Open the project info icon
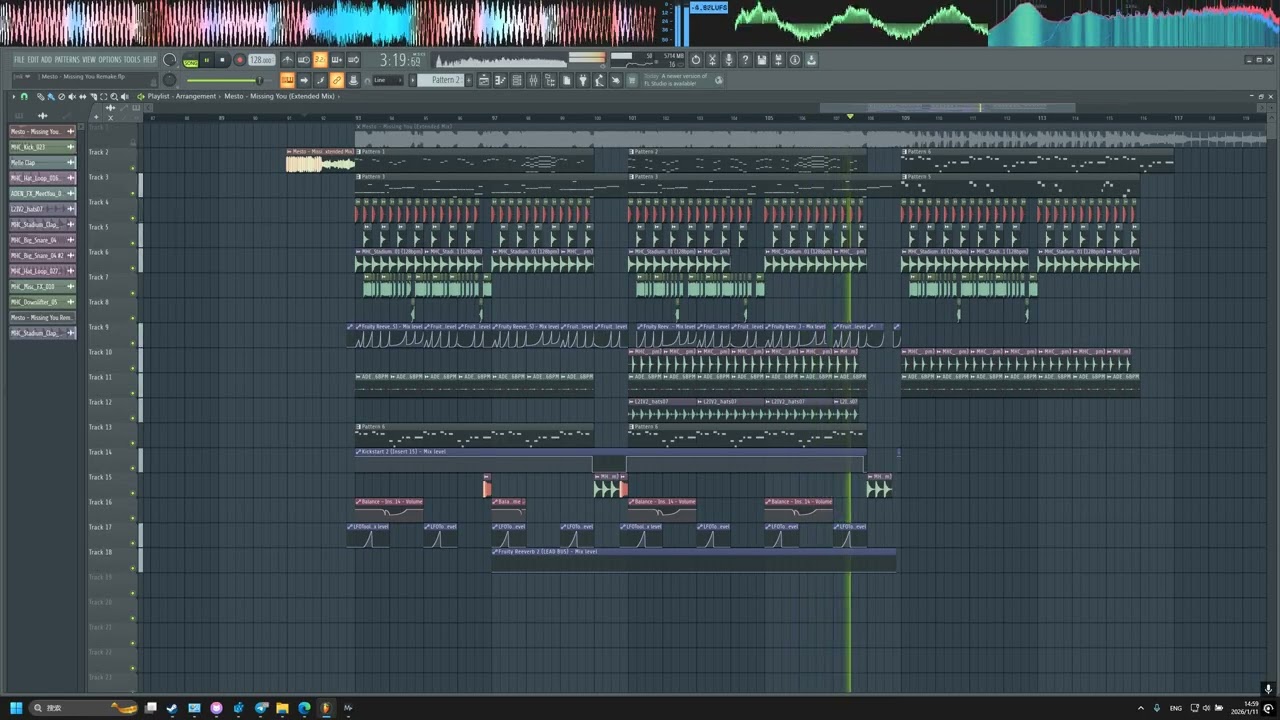Image resolution: width=1280 pixels, height=720 pixels. [x=795, y=60]
